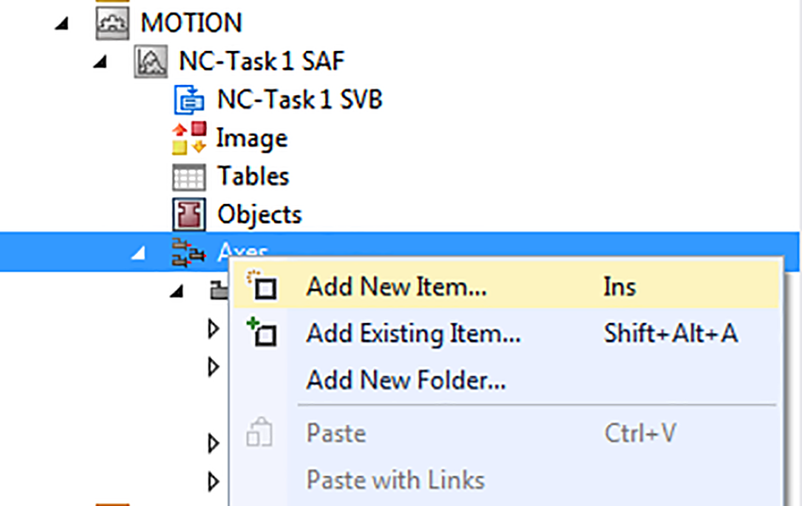Click the Add Existing Item icon

pyautogui.click(x=261, y=333)
